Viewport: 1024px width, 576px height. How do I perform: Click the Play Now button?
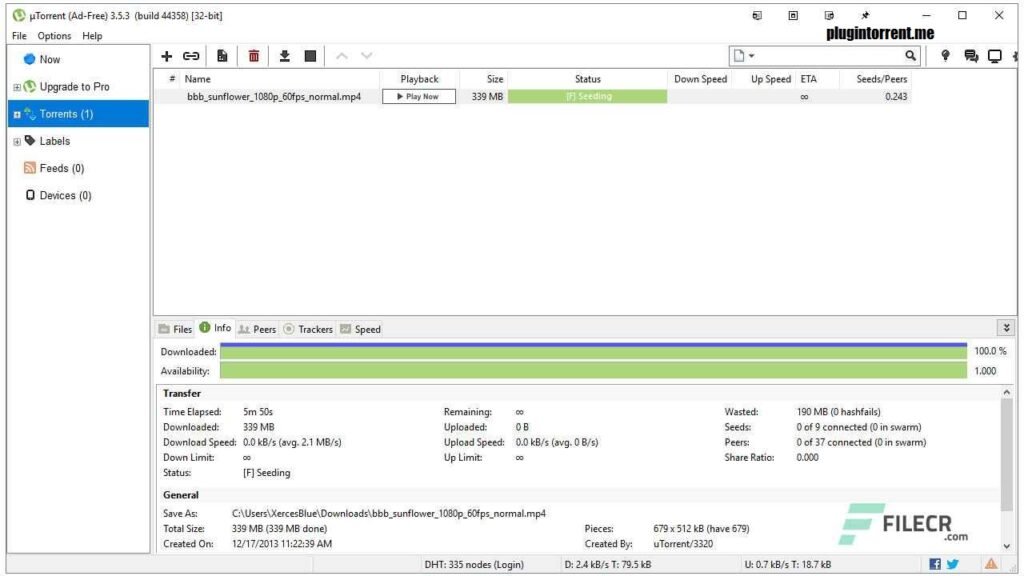419,97
